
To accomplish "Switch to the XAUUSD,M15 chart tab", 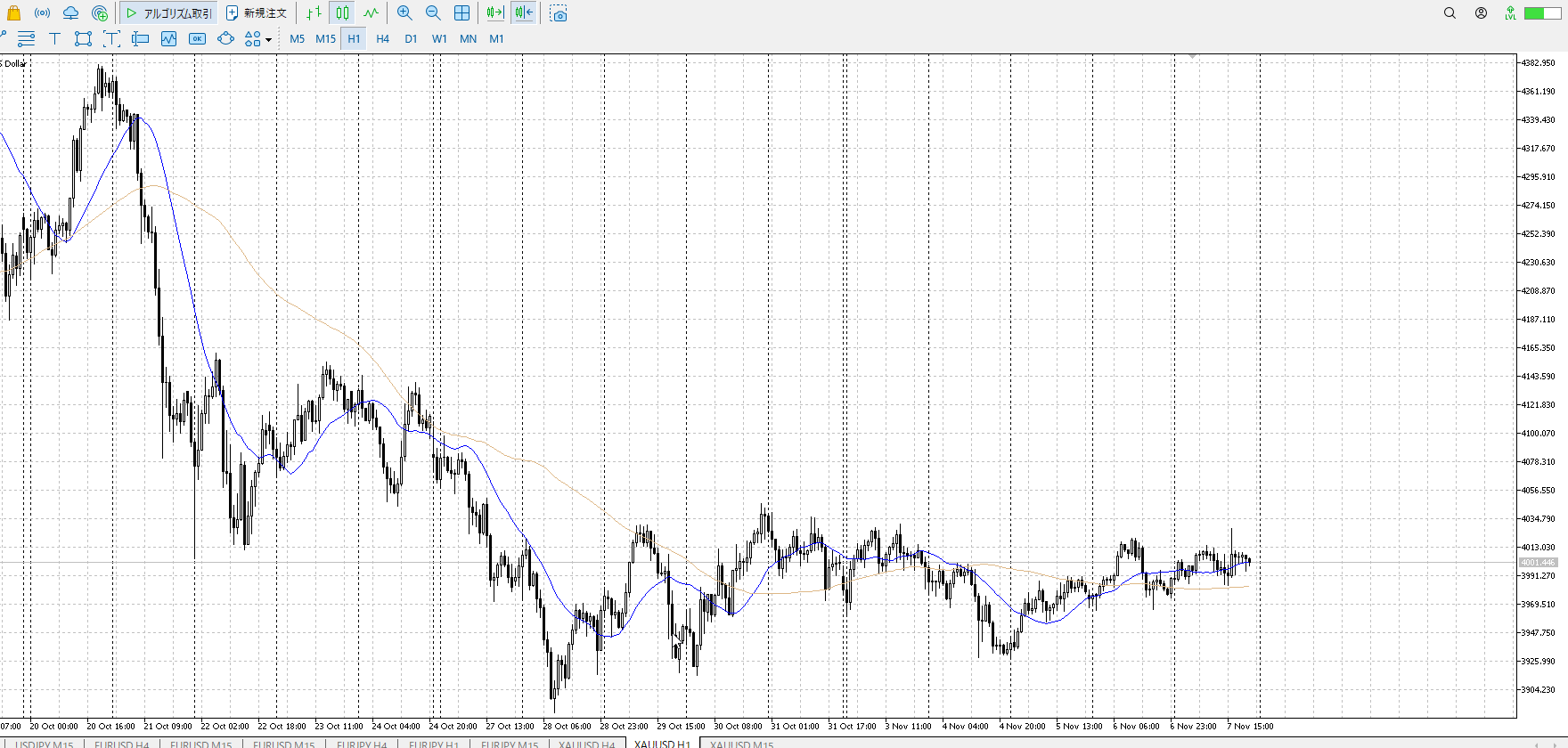I will click(x=741, y=744).
